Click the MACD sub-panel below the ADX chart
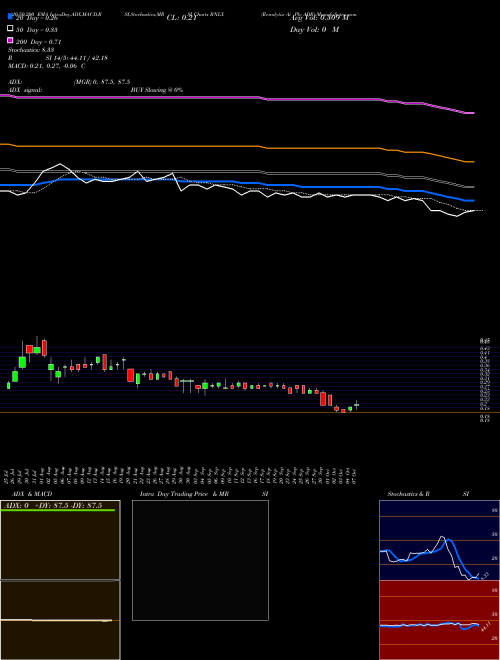This screenshot has width=500, height=660. (x=60, y=620)
